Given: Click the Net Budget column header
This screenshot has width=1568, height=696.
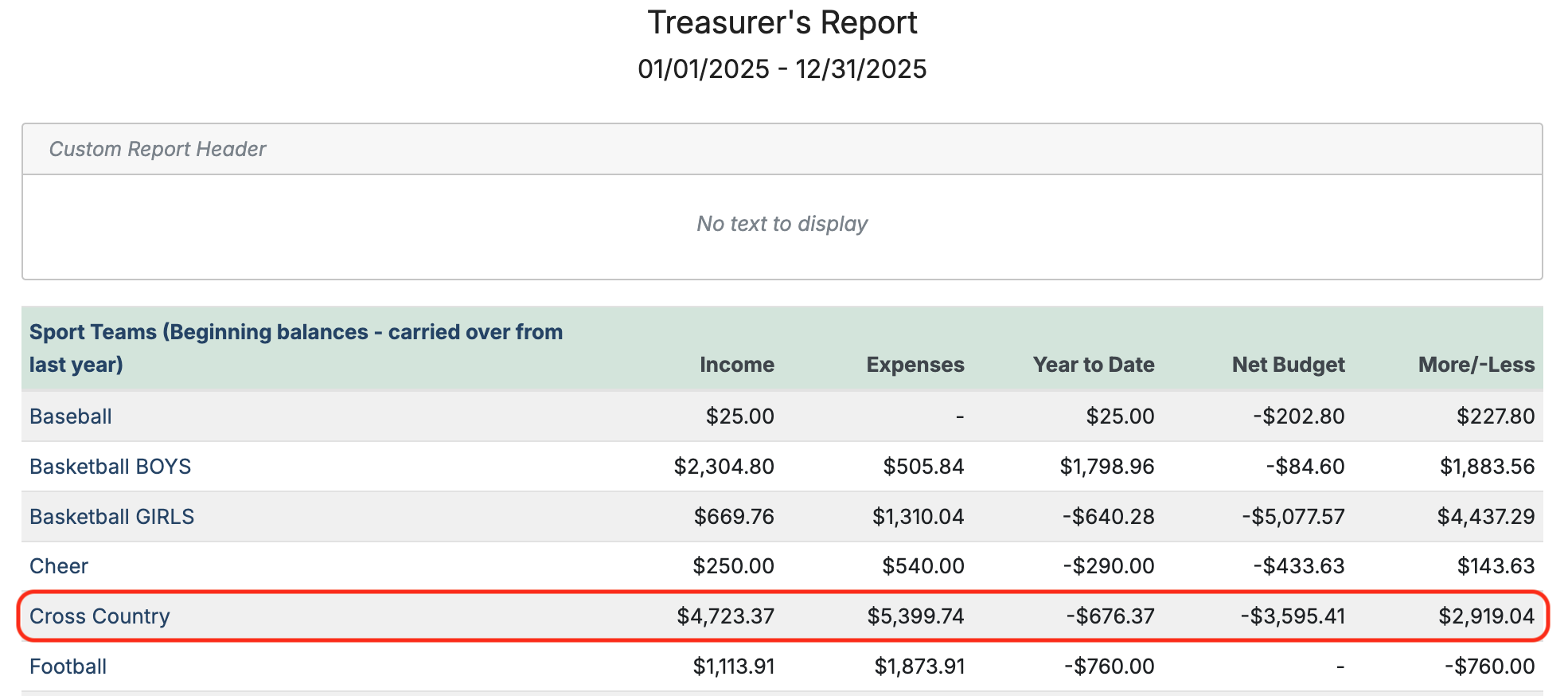Looking at the screenshot, I should [1288, 365].
